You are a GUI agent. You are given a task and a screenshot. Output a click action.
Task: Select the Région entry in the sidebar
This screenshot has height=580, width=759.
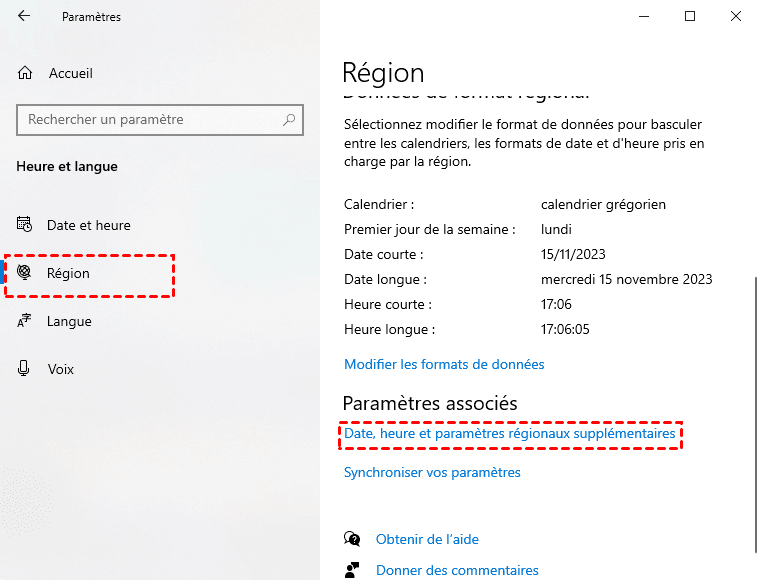click(x=68, y=273)
